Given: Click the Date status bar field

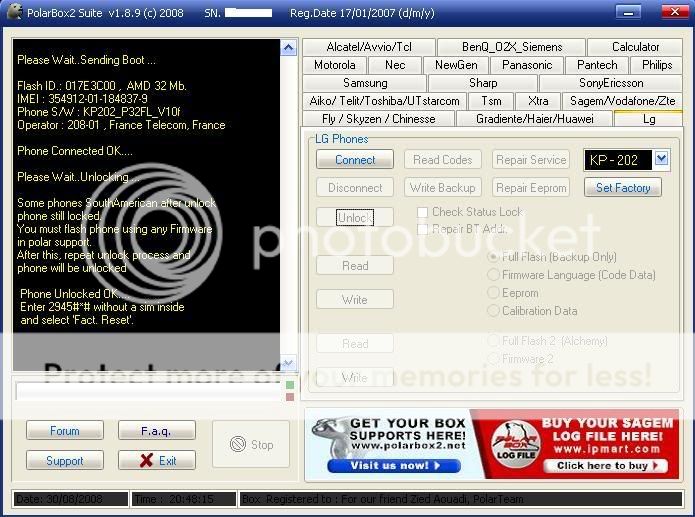Looking at the screenshot, I should (70, 499).
